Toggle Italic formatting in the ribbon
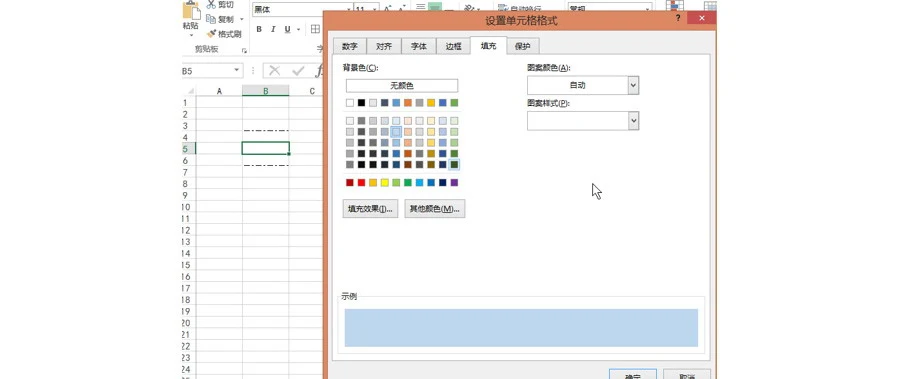This screenshot has height=379, width=900. 273,29
